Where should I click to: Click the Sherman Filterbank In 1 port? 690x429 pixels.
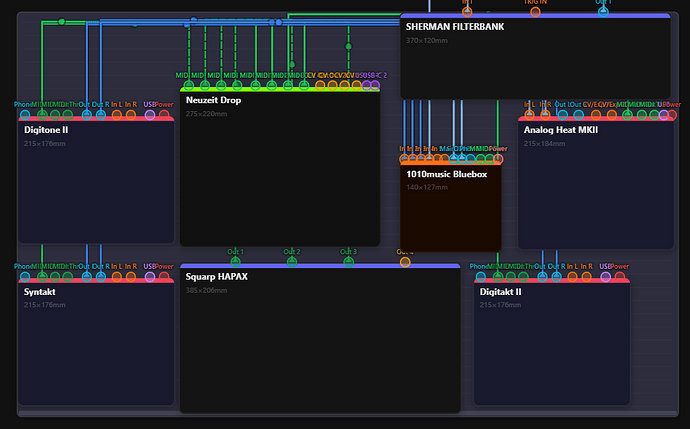[x=467, y=12]
